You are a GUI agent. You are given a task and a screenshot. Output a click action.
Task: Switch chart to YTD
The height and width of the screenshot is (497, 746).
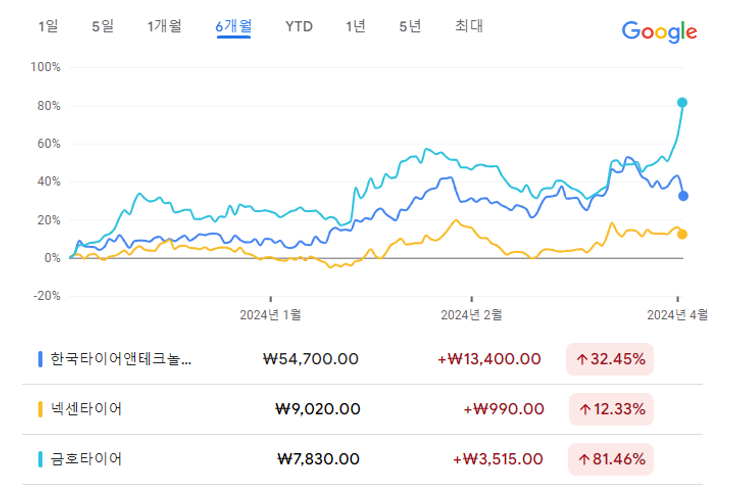tap(299, 27)
